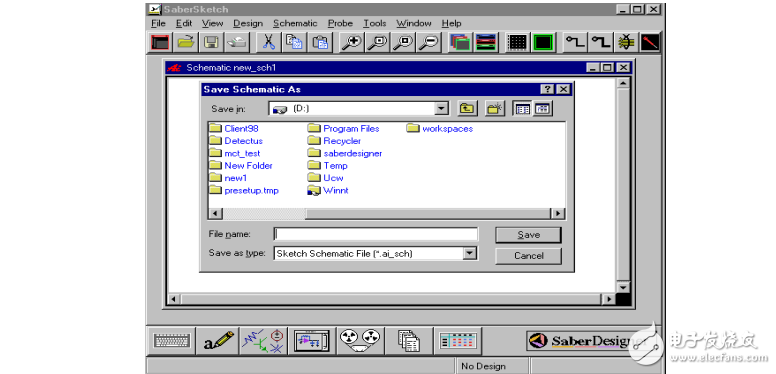Open the Tools menu
The width and height of the screenshot is (776, 374).
[375, 23]
